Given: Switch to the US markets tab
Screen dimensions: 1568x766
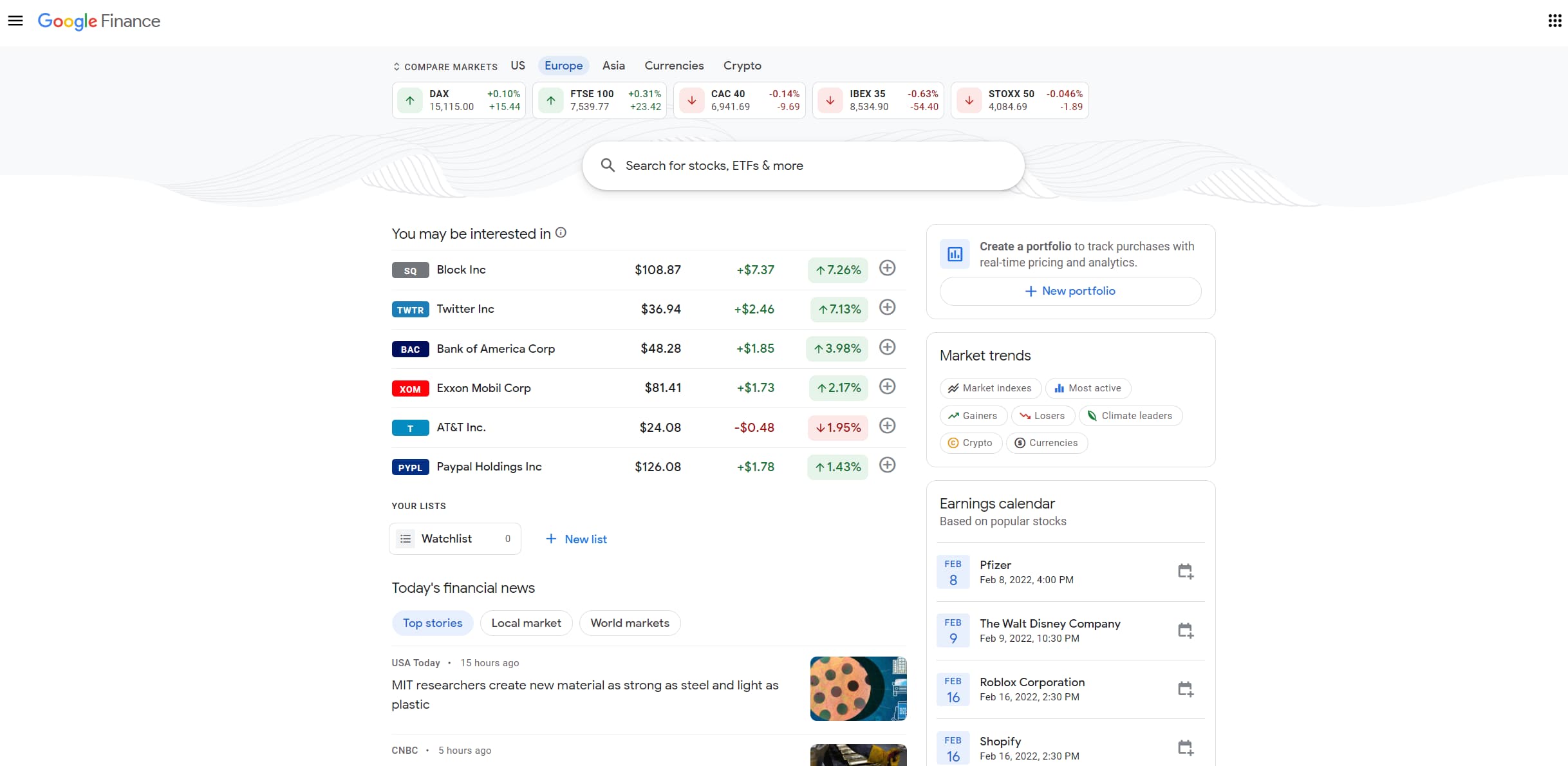Looking at the screenshot, I should (518, 66).
